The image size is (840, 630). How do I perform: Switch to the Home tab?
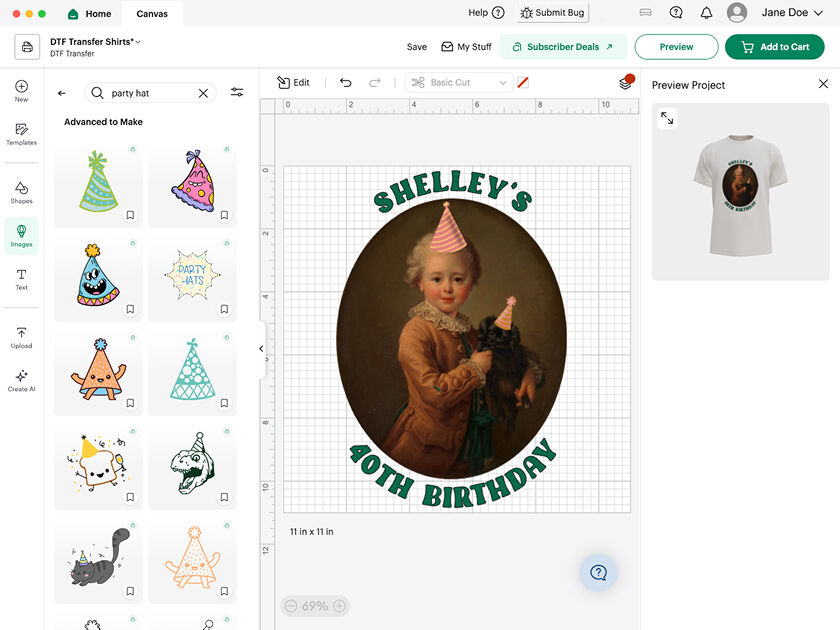coord(89,14)
